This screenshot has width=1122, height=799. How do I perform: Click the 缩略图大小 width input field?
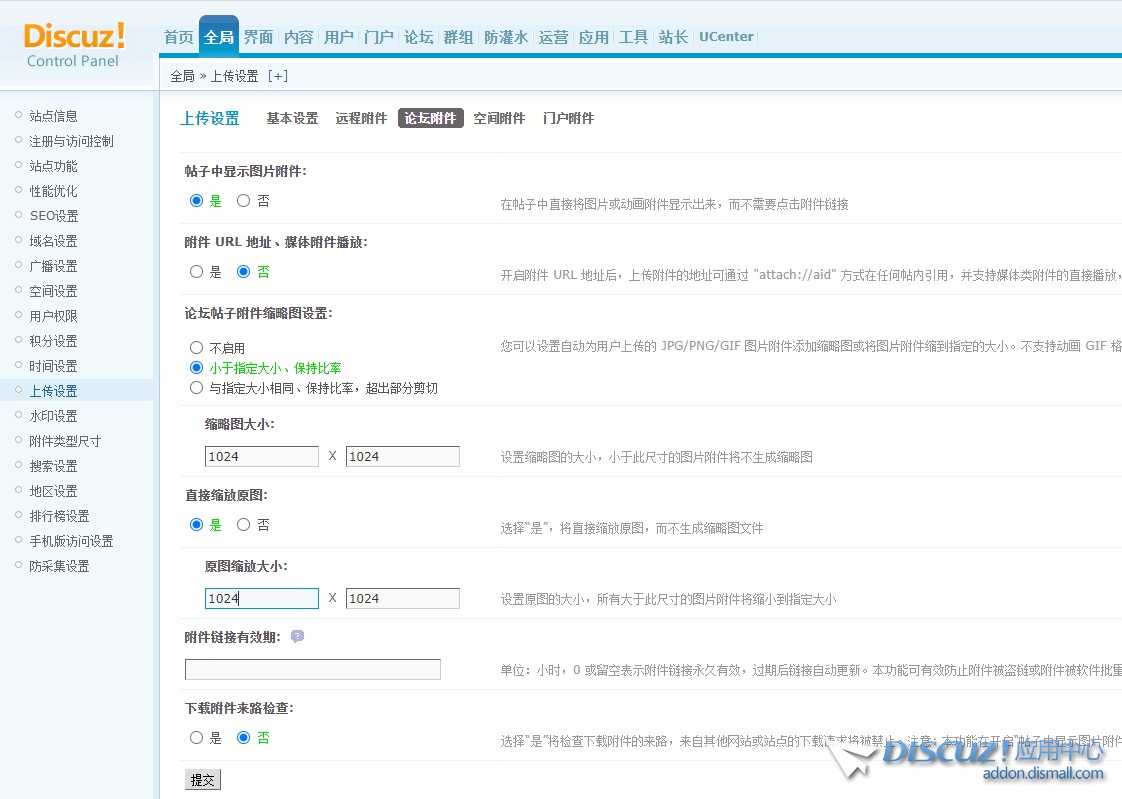(x=261, y=457)
